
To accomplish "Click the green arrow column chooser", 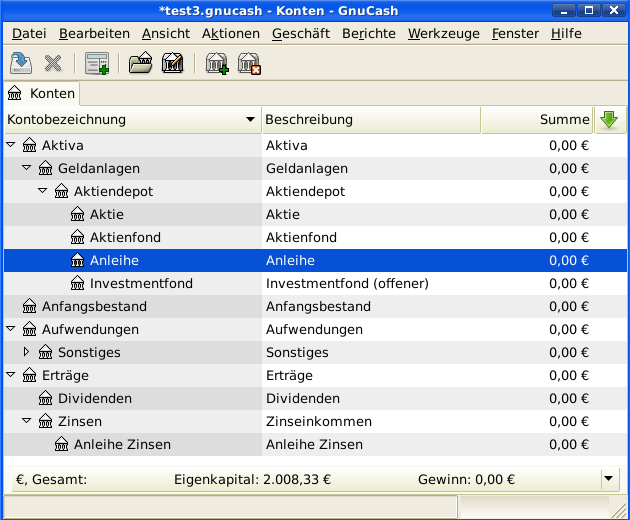I will (607, 120).
